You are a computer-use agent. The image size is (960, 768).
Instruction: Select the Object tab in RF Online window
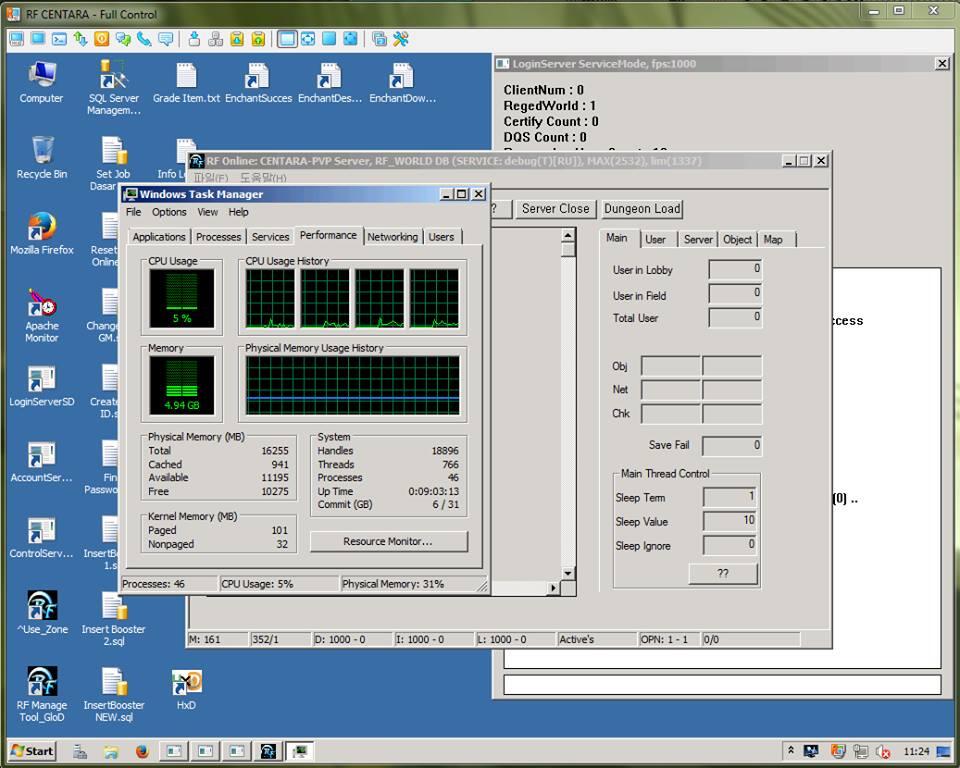(737, 239)
